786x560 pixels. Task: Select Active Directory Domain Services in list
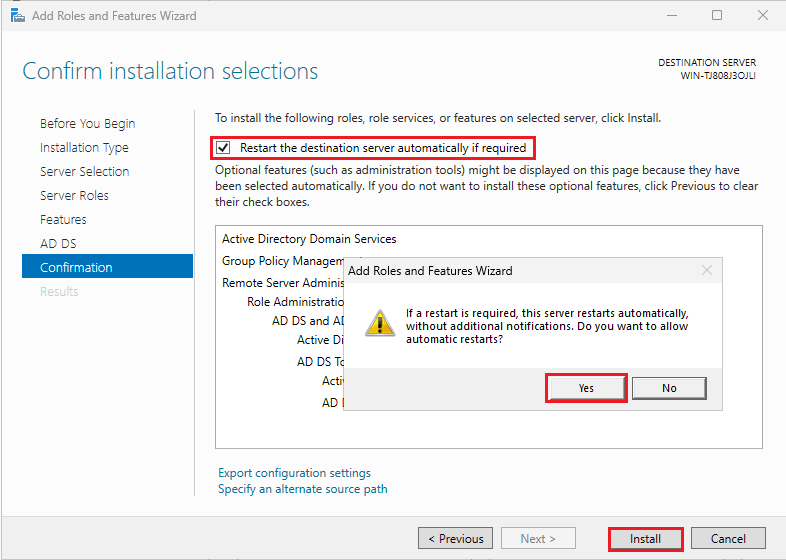click(309, 239)
